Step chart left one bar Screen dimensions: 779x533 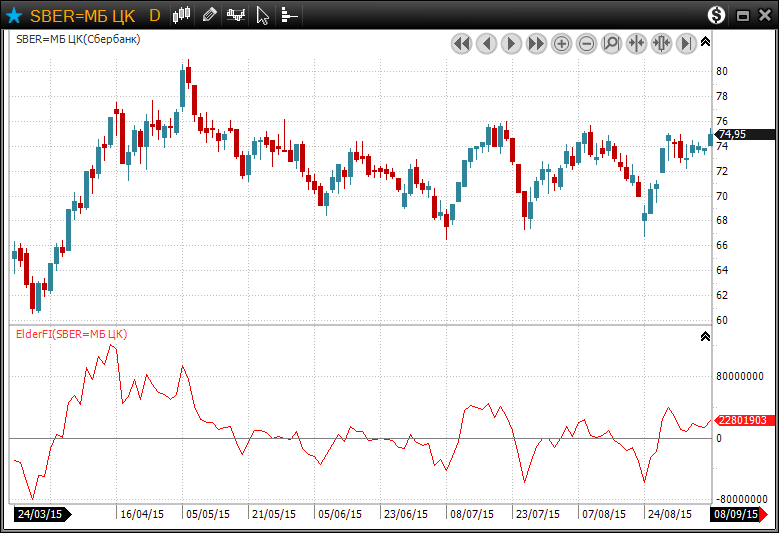(x=486, y=43)
